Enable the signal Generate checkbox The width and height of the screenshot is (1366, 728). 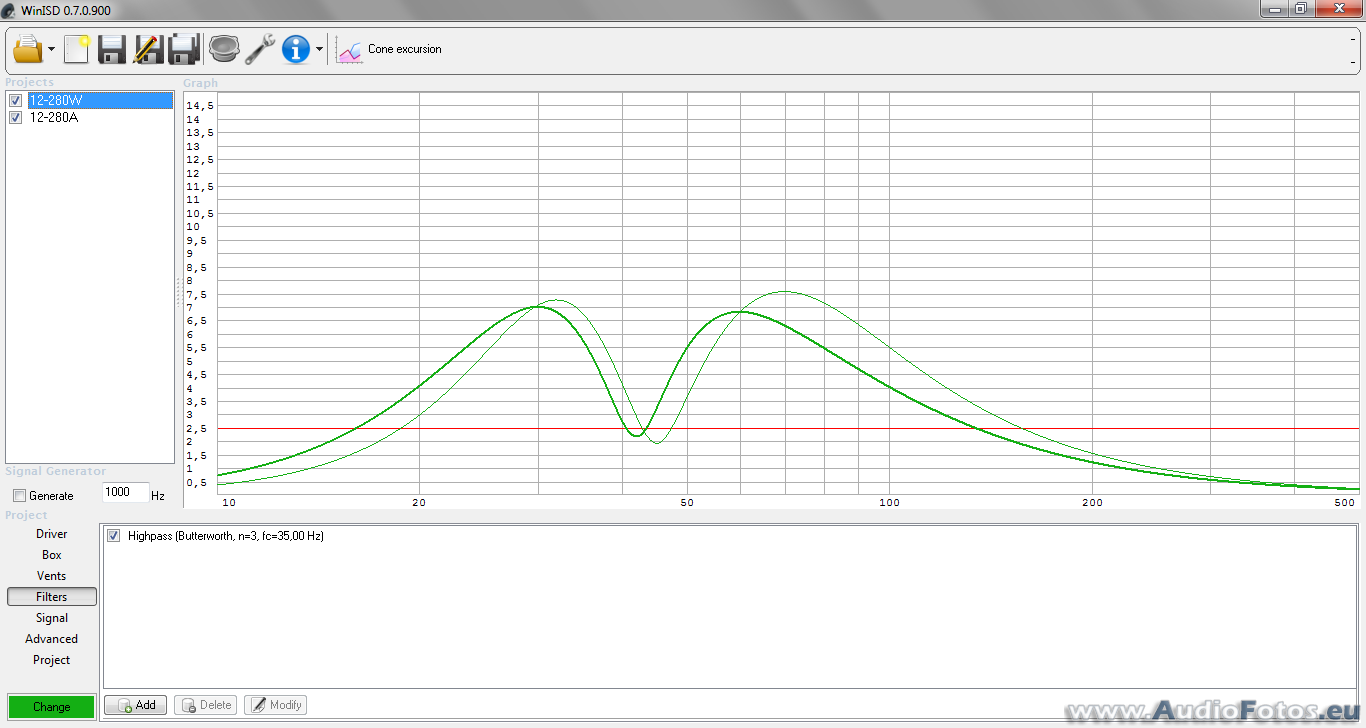(x=19, y=496)
